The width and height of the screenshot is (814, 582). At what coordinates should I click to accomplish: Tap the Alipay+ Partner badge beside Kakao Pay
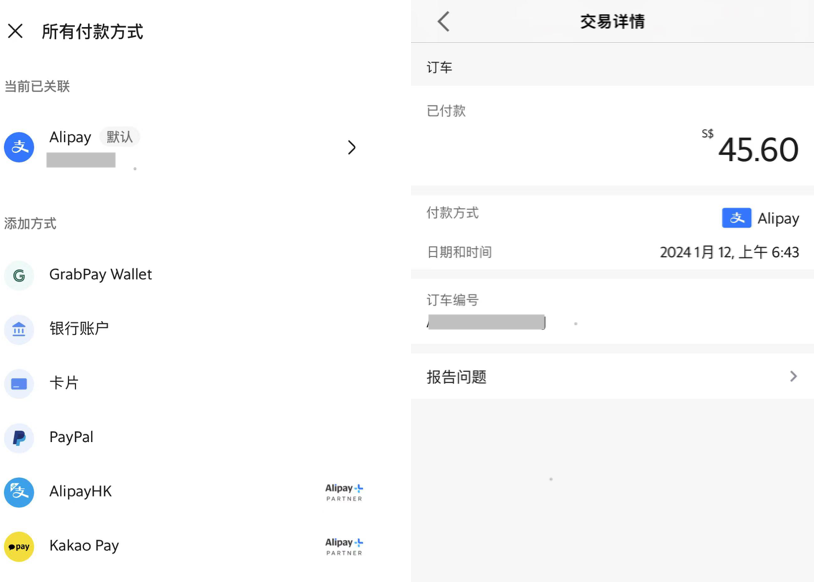coord(344,546)
